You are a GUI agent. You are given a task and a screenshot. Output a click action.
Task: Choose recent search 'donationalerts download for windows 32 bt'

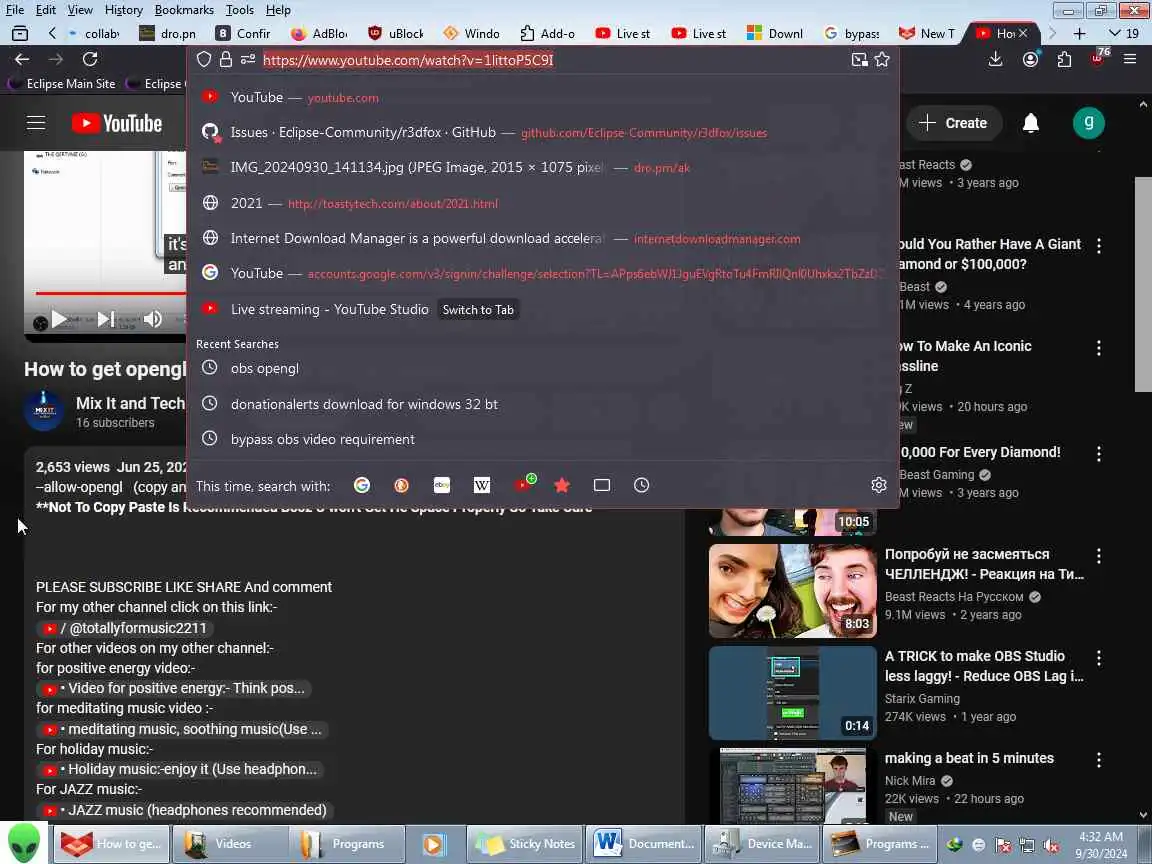tap(542, 404)
